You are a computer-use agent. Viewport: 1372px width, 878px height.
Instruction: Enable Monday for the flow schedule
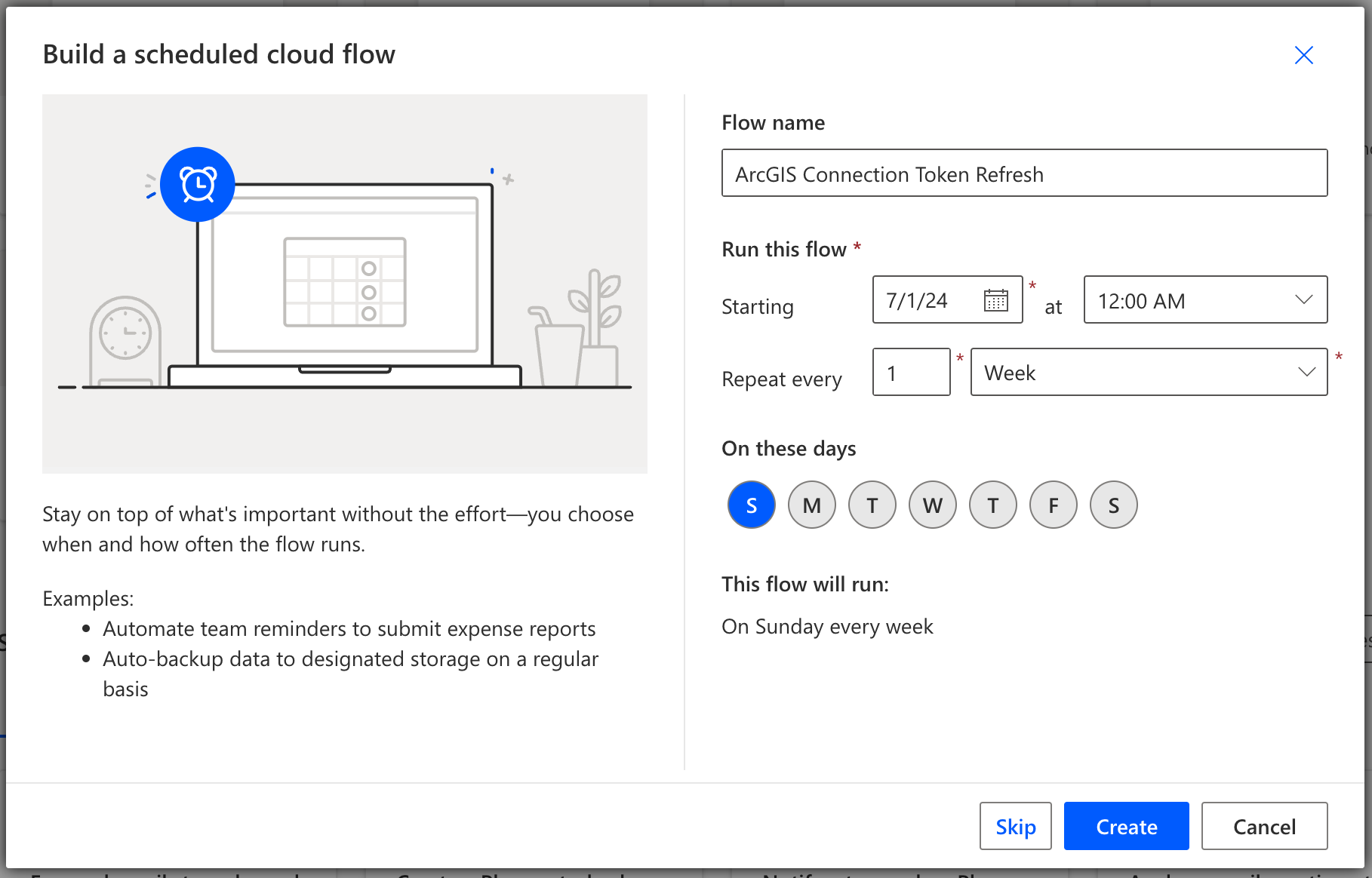pos(811,505)
